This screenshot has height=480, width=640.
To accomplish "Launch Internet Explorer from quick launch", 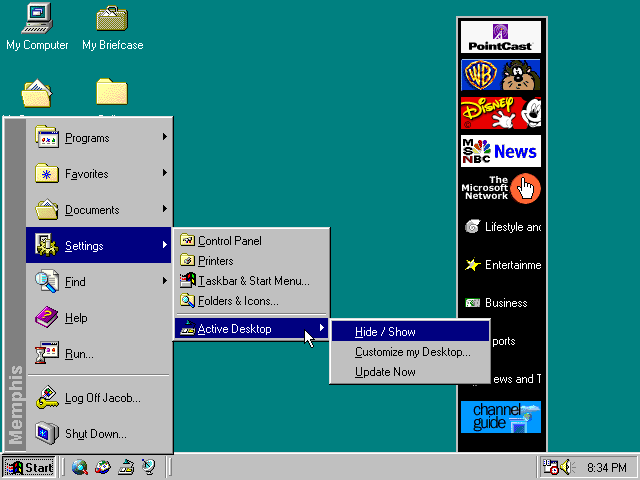I will (x=80, y=467).
